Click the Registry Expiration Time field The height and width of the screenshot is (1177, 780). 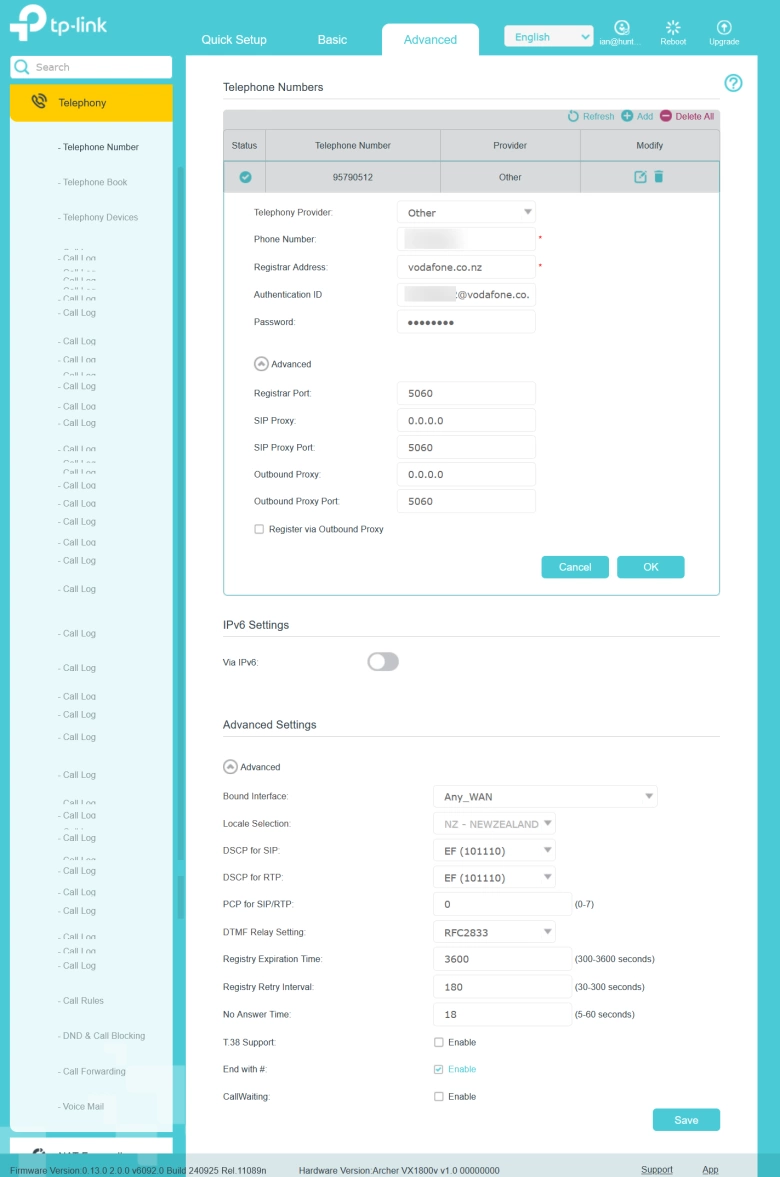point(502,959)
